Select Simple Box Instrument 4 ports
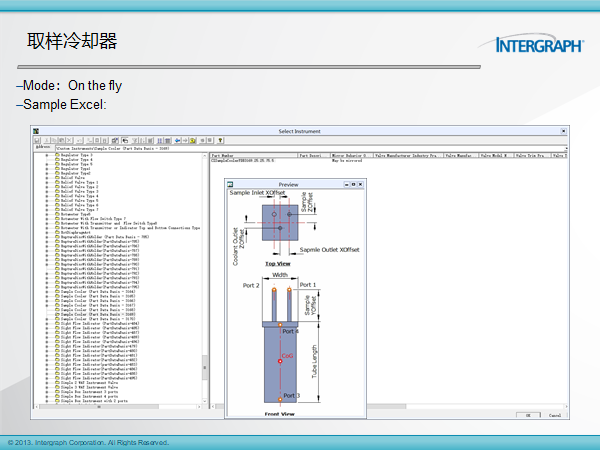The width and height of the screenshot is (600, 450). tap(90, 396)
